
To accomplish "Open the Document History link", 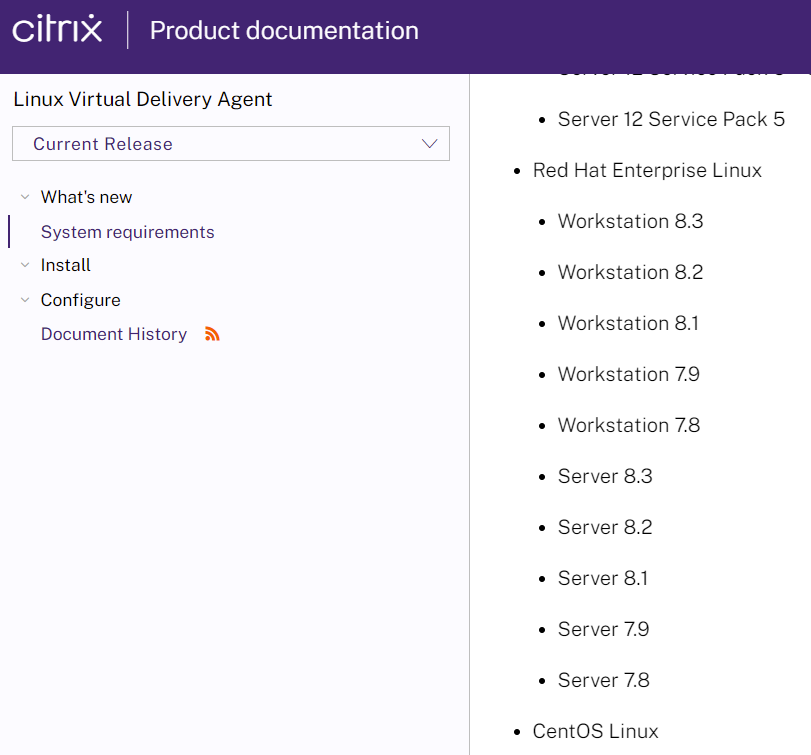I will (114, 334).
